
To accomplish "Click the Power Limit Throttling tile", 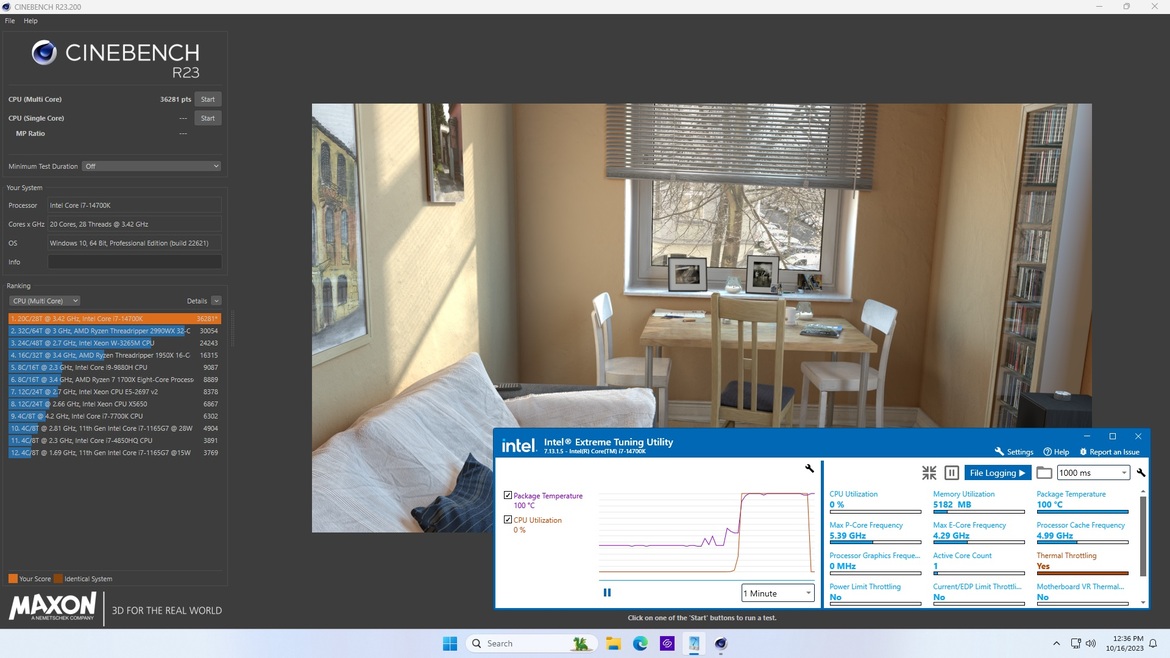I will coord(875,594).
